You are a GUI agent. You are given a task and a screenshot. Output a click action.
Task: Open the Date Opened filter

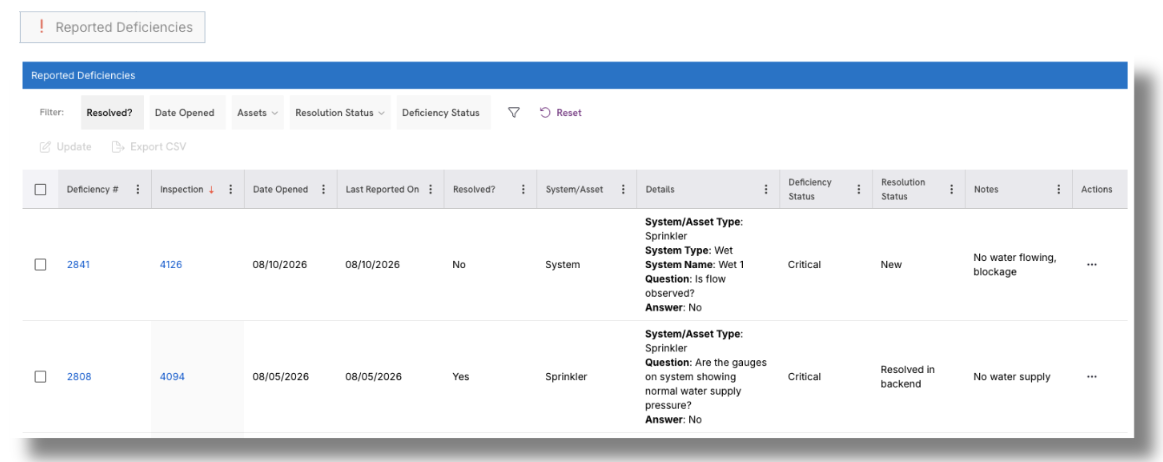click(185, 113)
